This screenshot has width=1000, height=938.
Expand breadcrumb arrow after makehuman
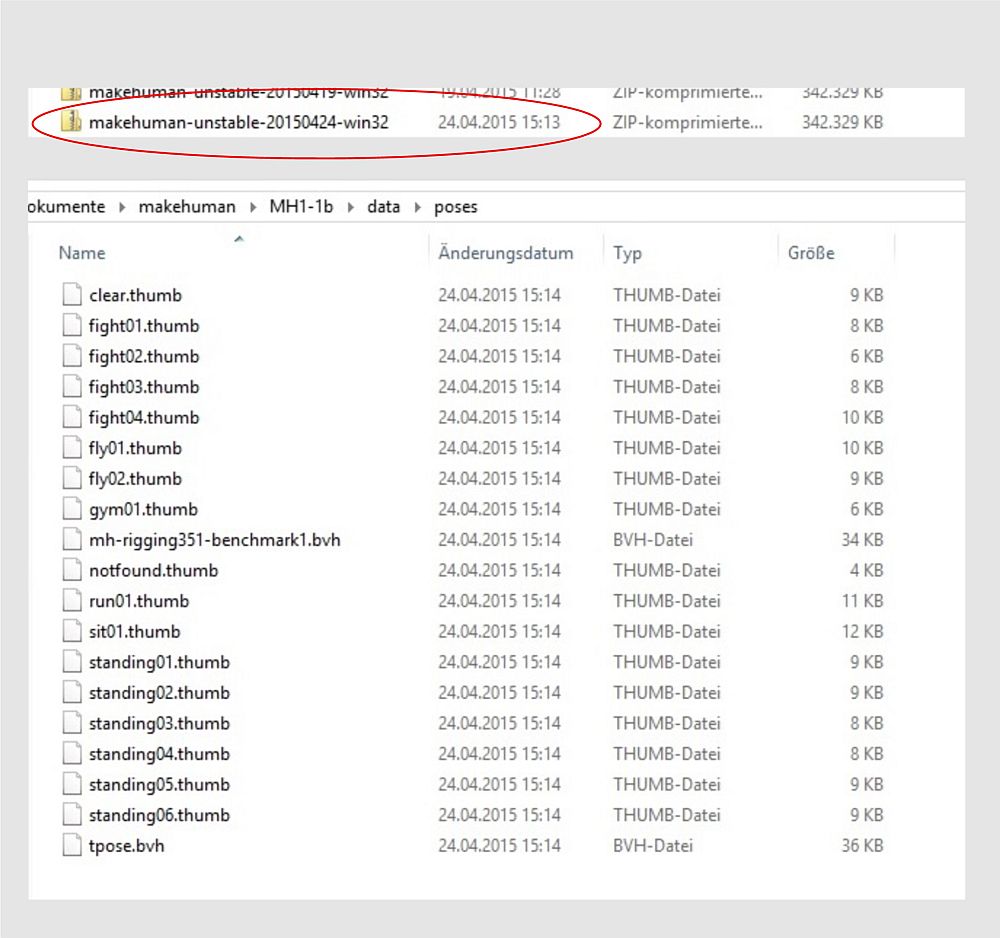pos(253,207)
